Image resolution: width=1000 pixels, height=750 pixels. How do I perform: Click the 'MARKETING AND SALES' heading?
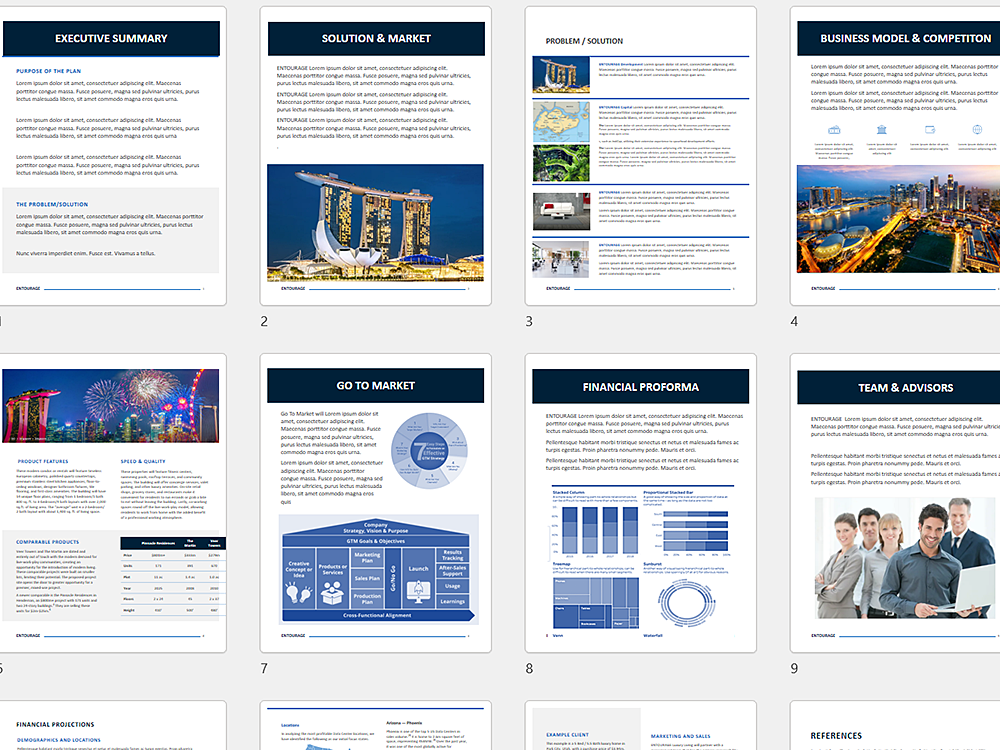(680, 736)
